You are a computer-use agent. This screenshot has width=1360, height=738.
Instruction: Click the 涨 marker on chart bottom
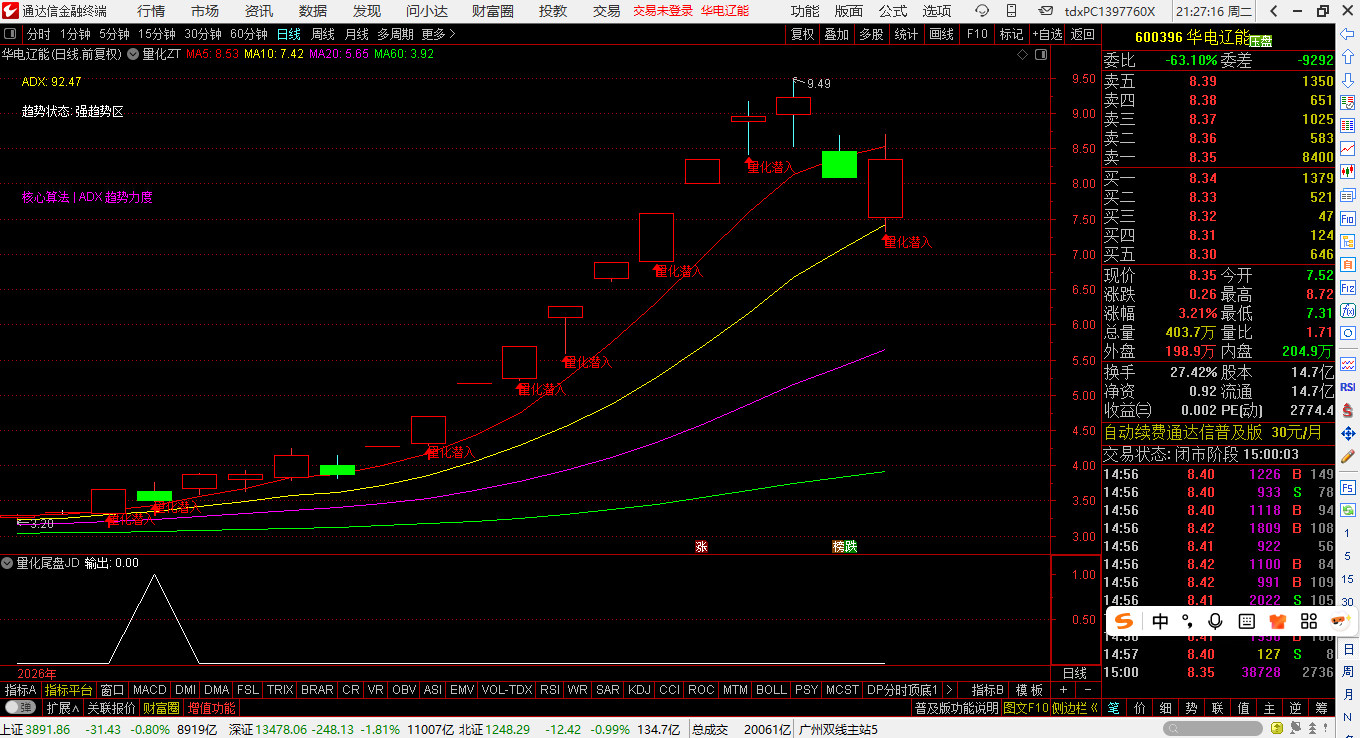click(x=701, y=546)
